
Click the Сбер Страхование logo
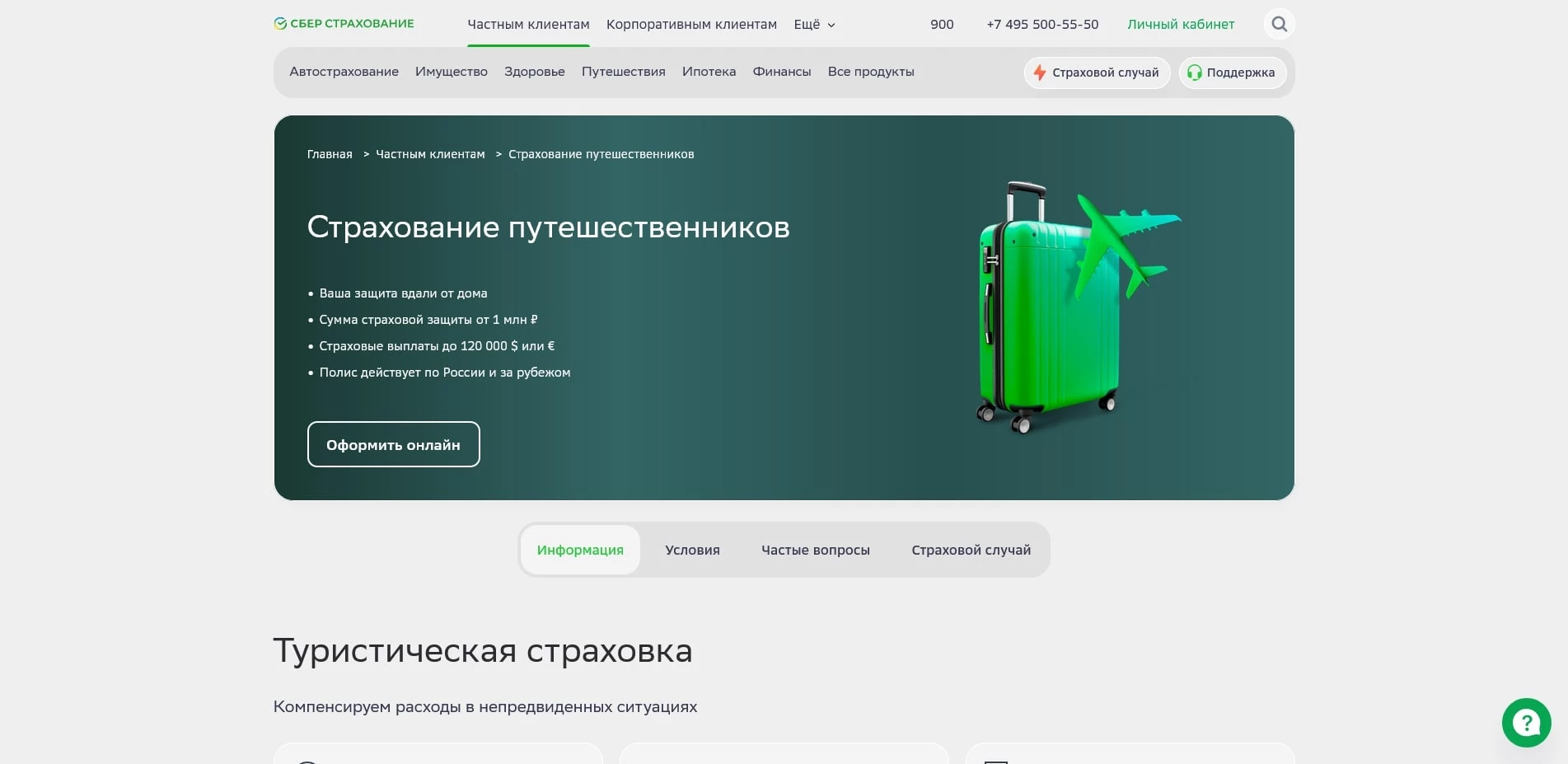pos(344,23)
